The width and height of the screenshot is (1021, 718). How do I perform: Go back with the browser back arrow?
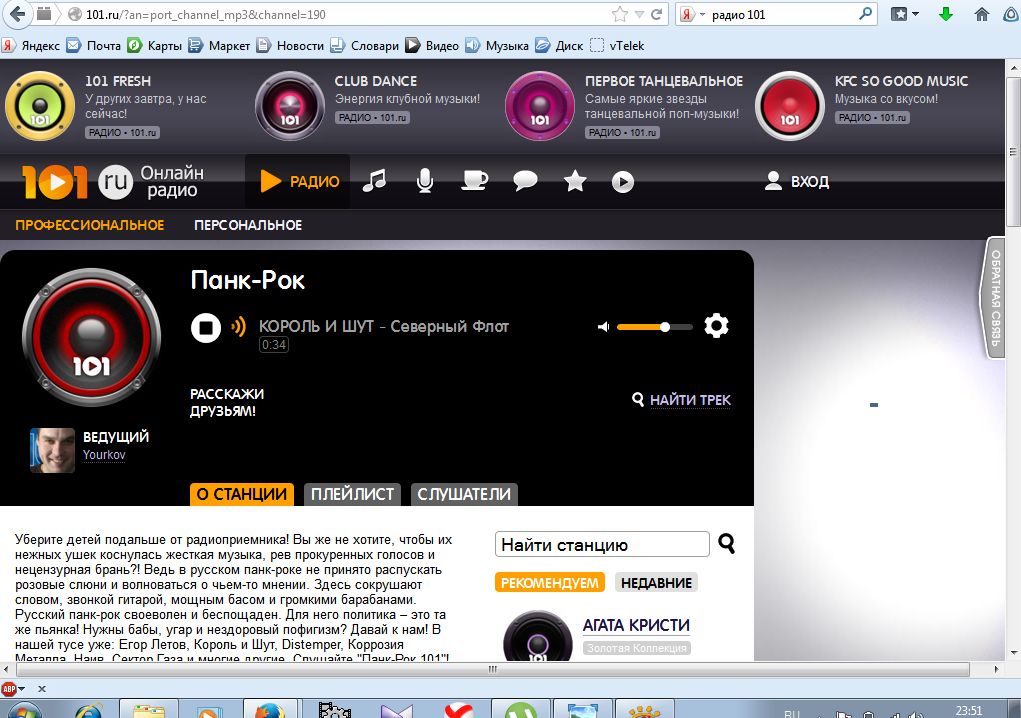click(18, 14)
